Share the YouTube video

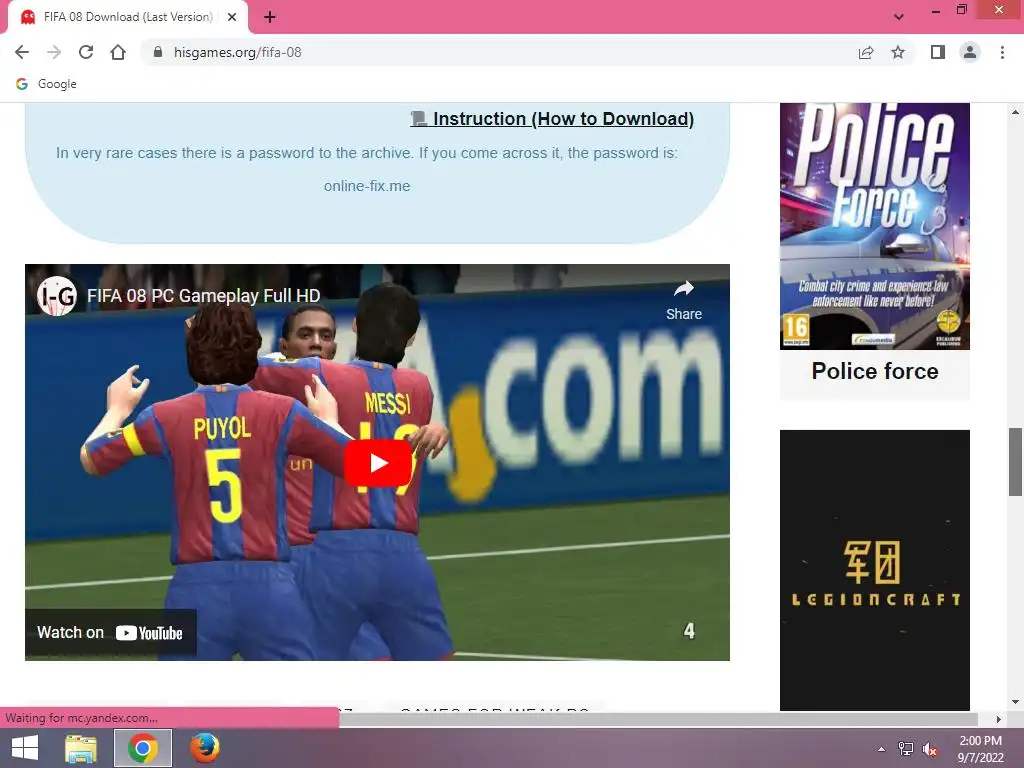point(684,300)
